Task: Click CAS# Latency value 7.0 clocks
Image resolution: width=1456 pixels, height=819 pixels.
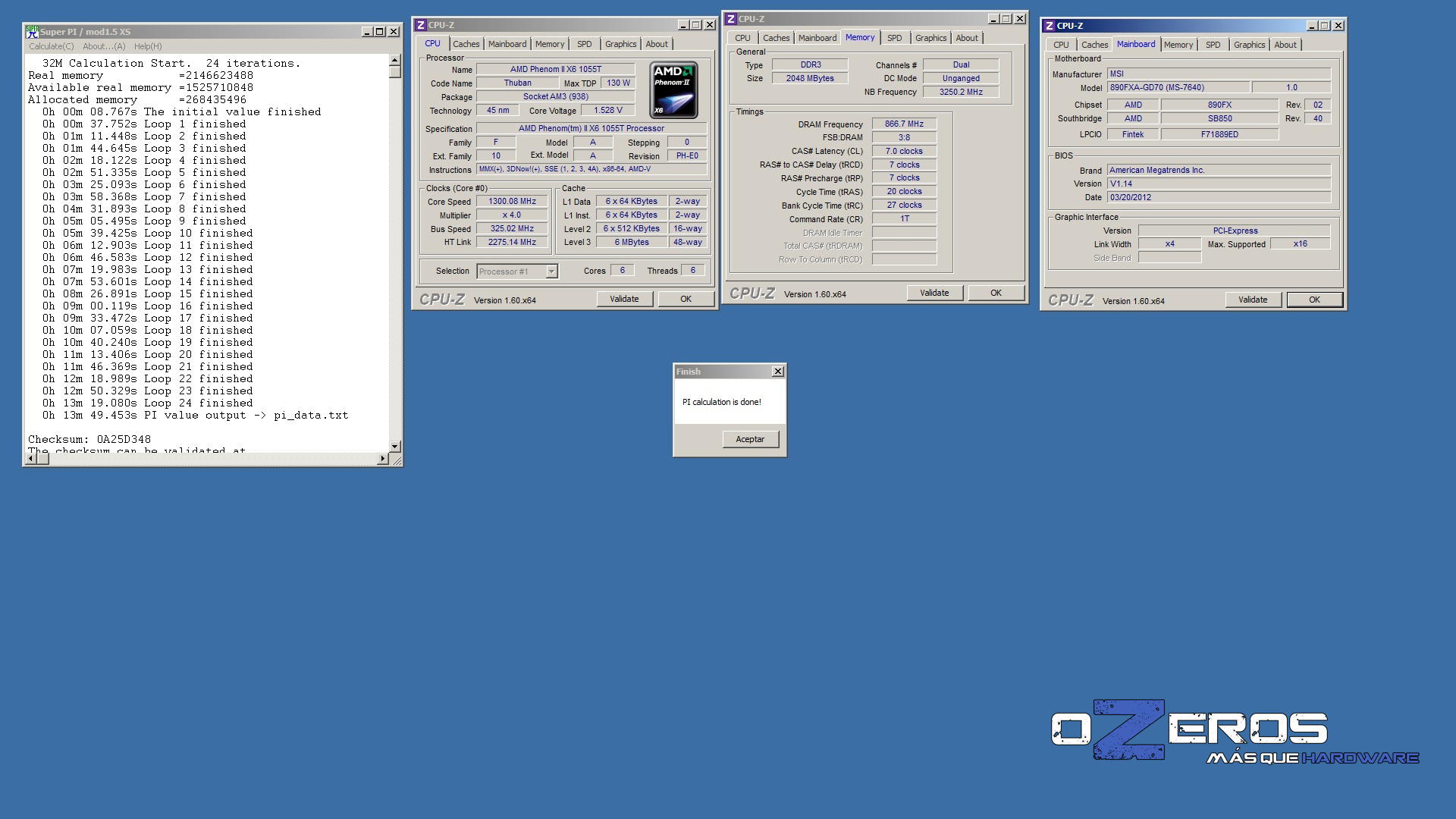Action: (904, 151)
